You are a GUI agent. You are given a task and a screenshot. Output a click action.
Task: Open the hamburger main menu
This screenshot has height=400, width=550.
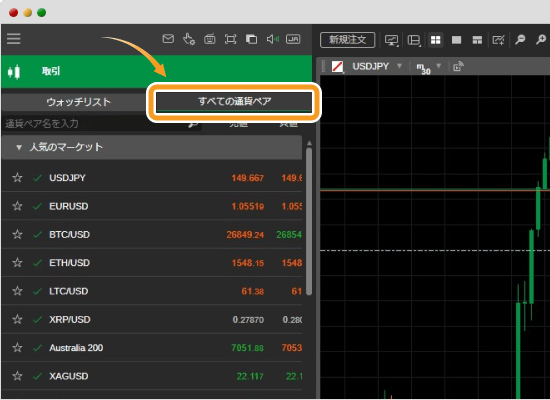(x=14, y=39)
